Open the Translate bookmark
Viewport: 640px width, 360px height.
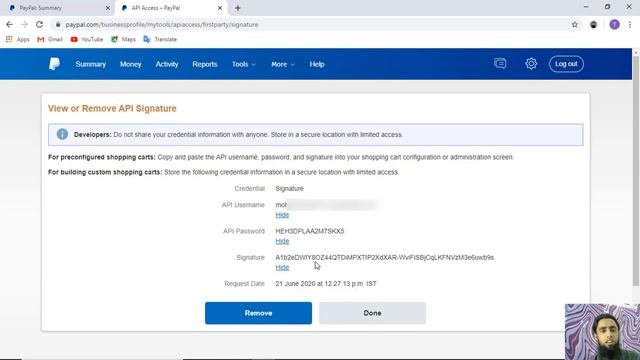click(x=160, y=39)
